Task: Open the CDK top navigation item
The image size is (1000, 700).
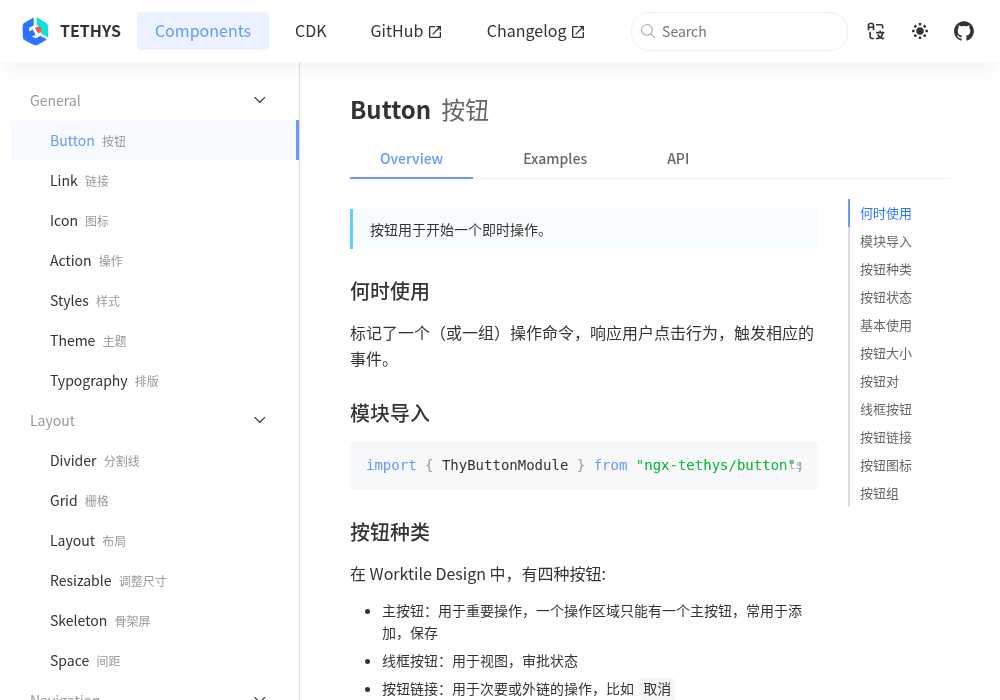Action: pyautogui.click(x=311, y=31)
